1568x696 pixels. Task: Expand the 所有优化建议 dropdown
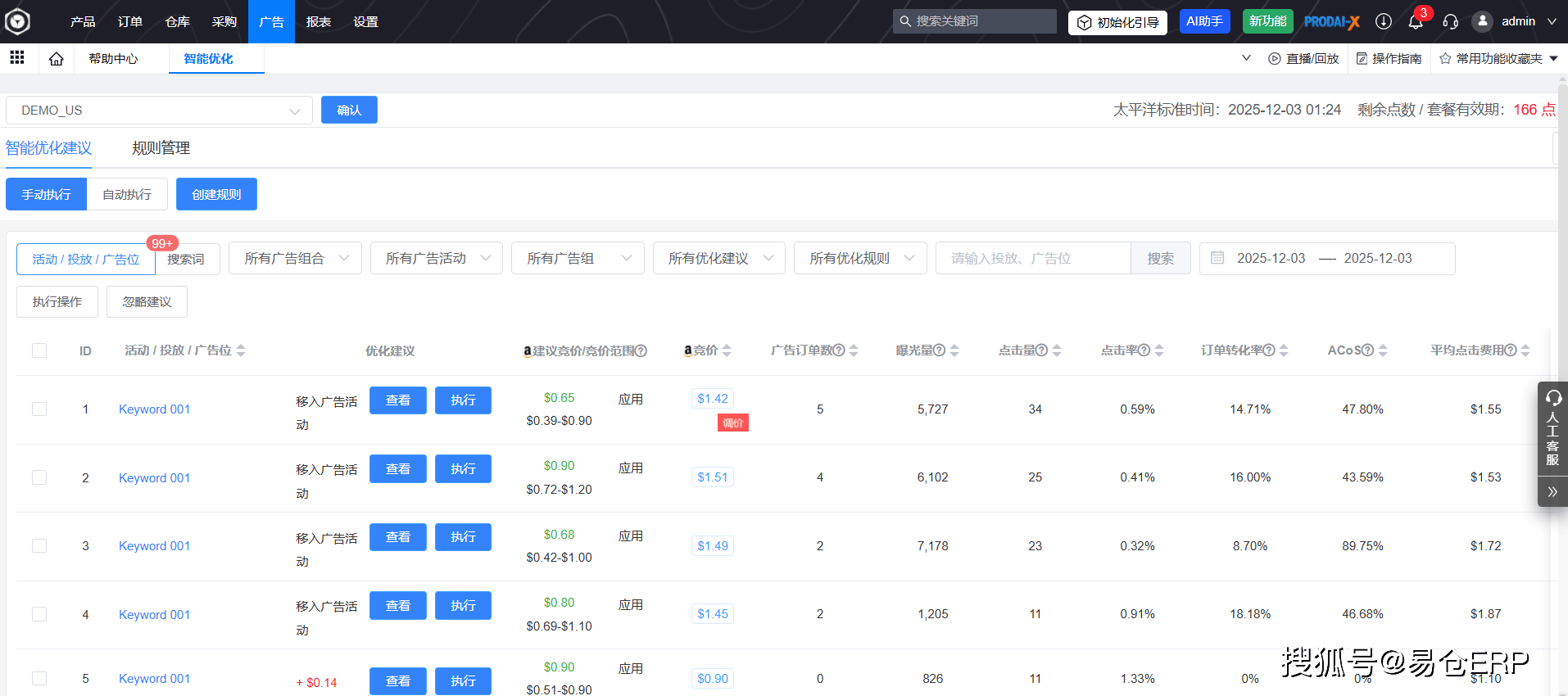click(x=718, y=259)
